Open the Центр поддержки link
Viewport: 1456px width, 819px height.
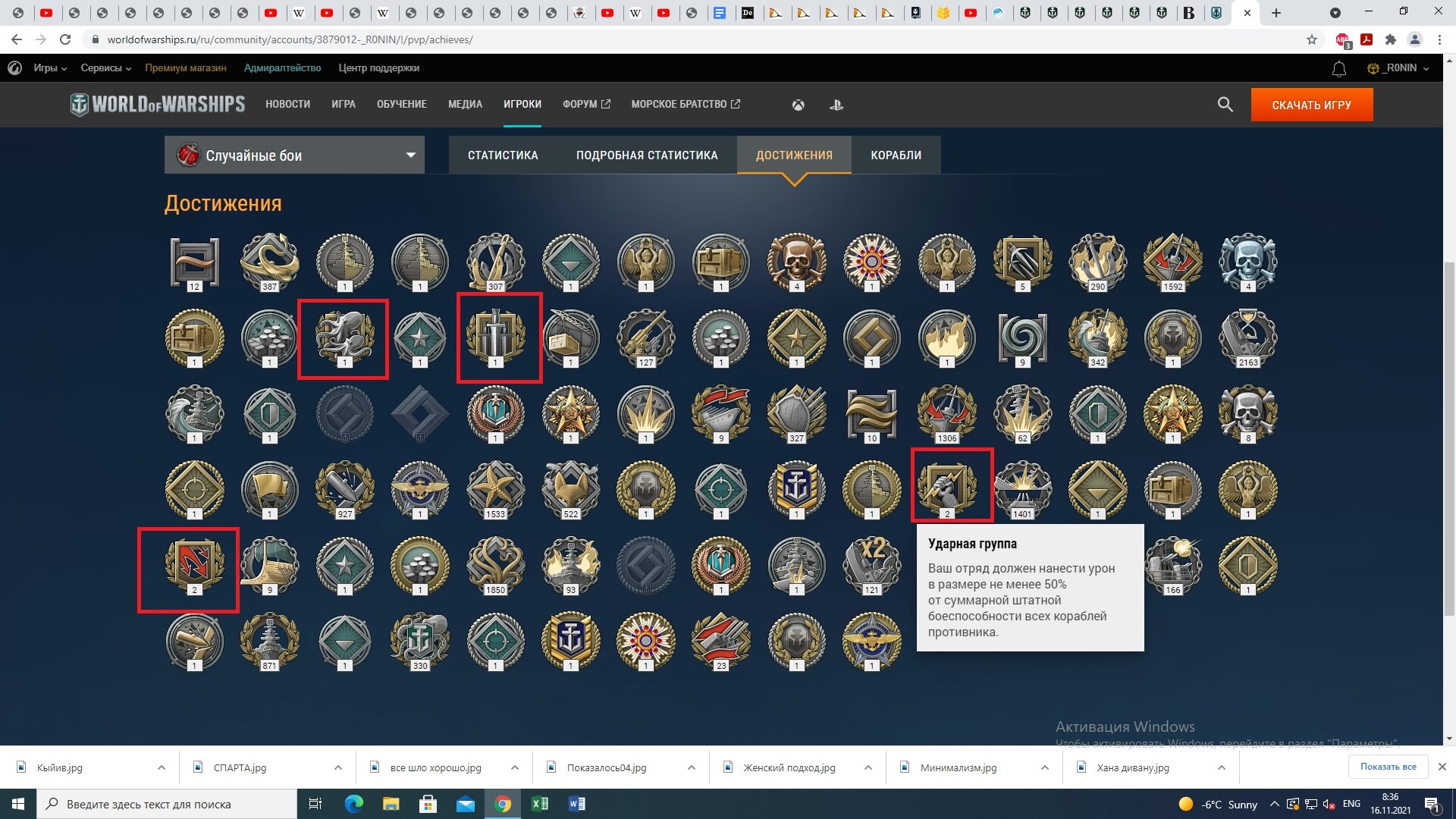click(x=379, y=68)
